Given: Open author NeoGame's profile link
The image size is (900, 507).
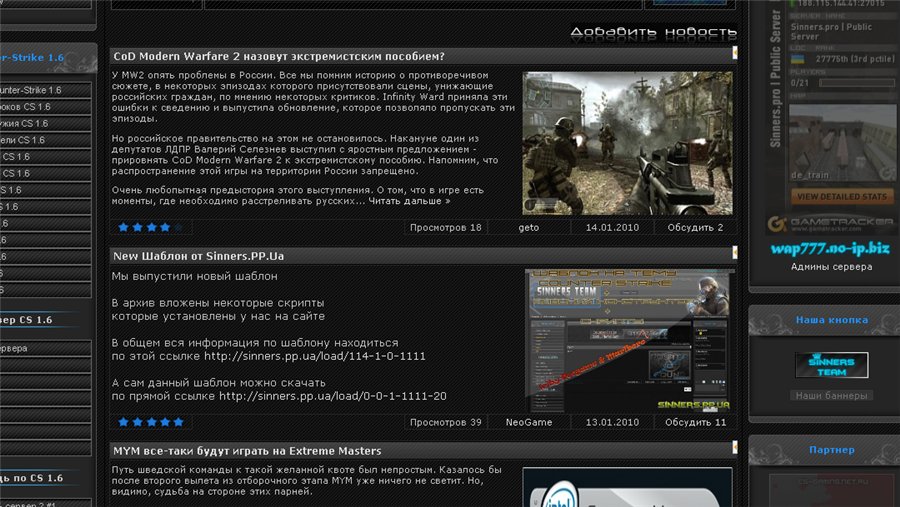Looking at the screenshot, I should [529, 422].
